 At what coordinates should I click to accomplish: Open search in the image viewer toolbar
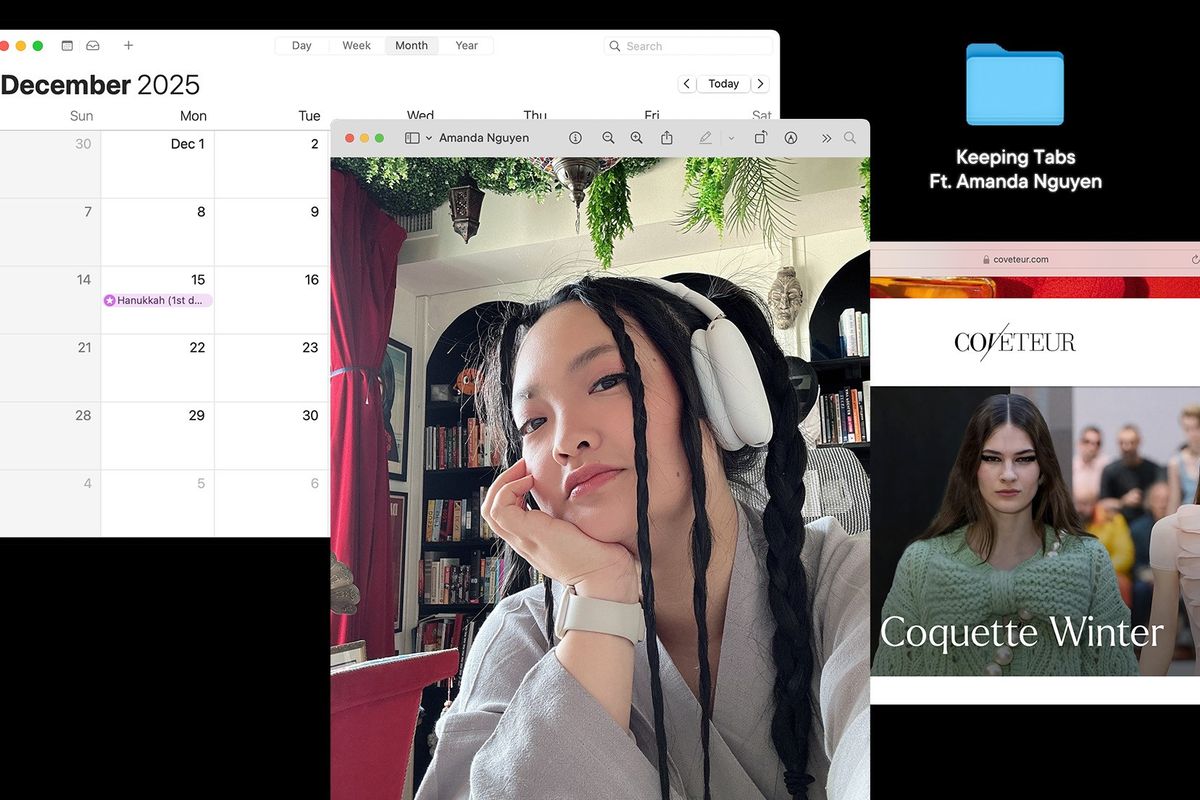850,138
